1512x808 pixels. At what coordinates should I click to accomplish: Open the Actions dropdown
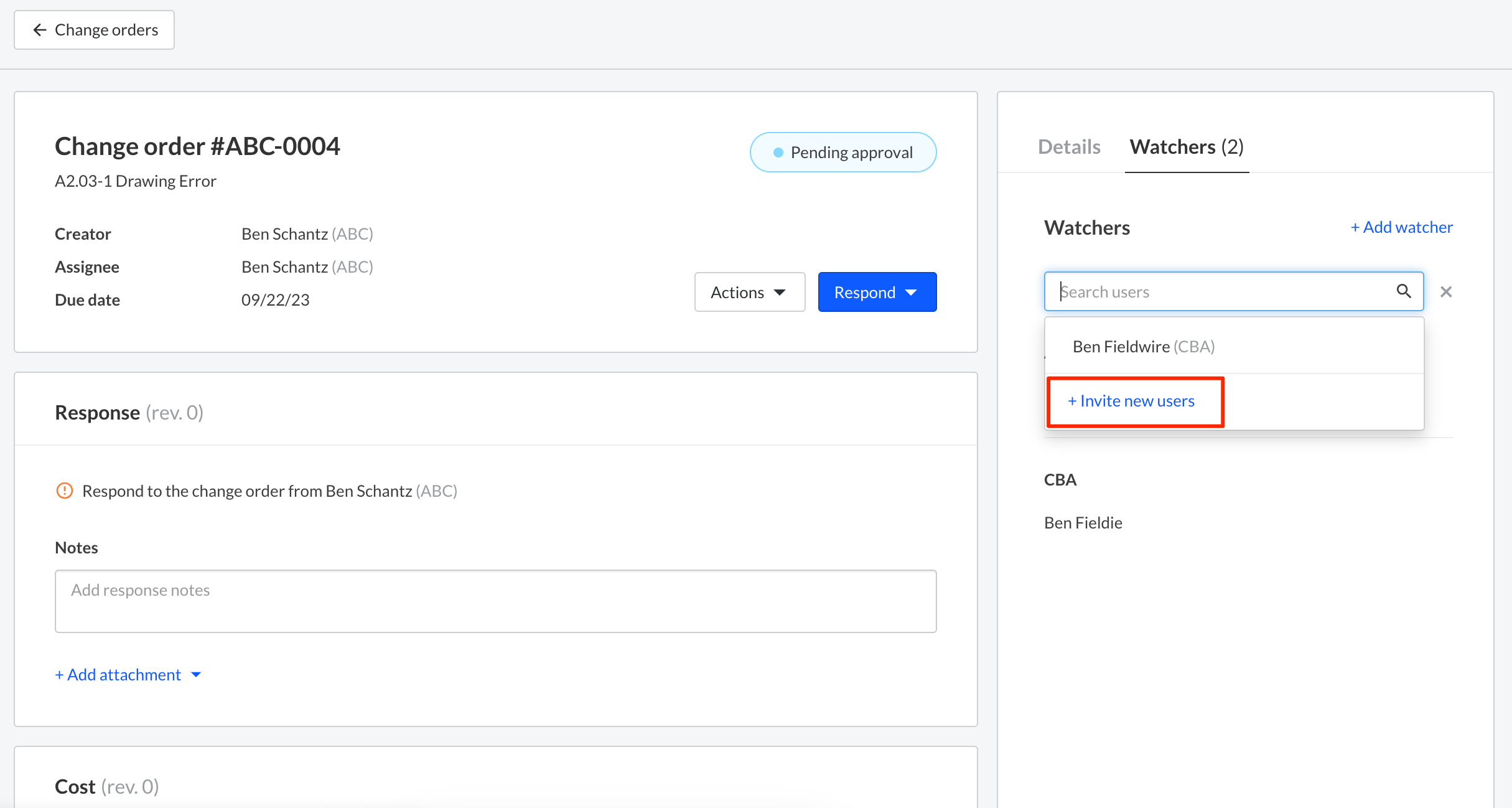(749, 292)
